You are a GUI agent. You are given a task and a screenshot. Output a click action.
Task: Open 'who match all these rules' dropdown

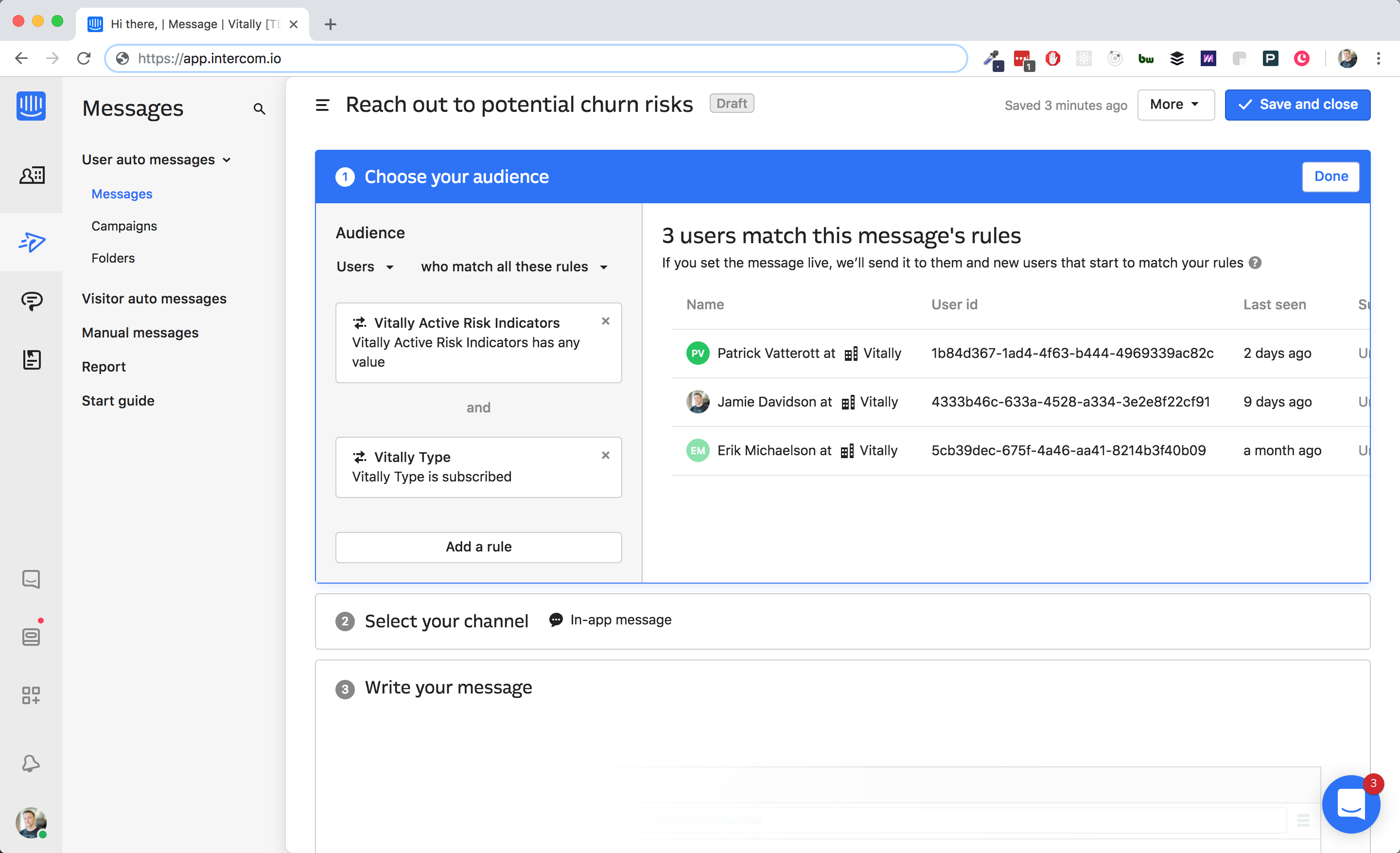tap(514, 267)
